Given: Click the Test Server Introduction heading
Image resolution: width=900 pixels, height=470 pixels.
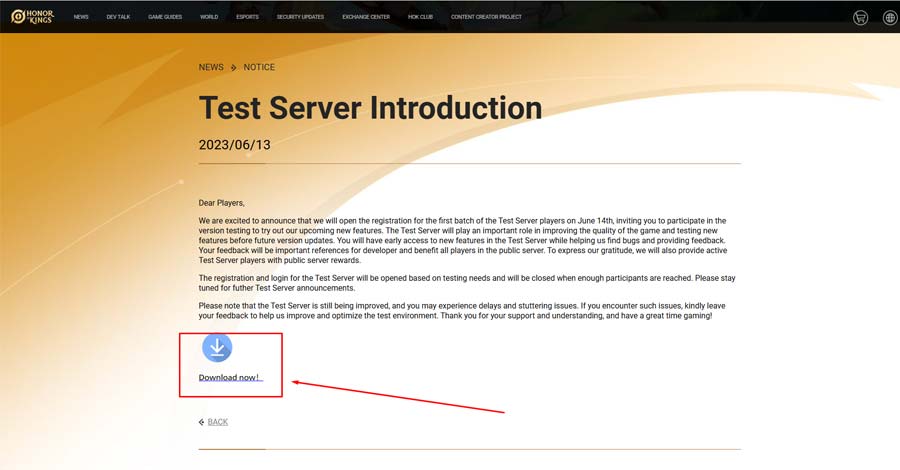Looking at the screenshot, I should [x=370, y=108].
